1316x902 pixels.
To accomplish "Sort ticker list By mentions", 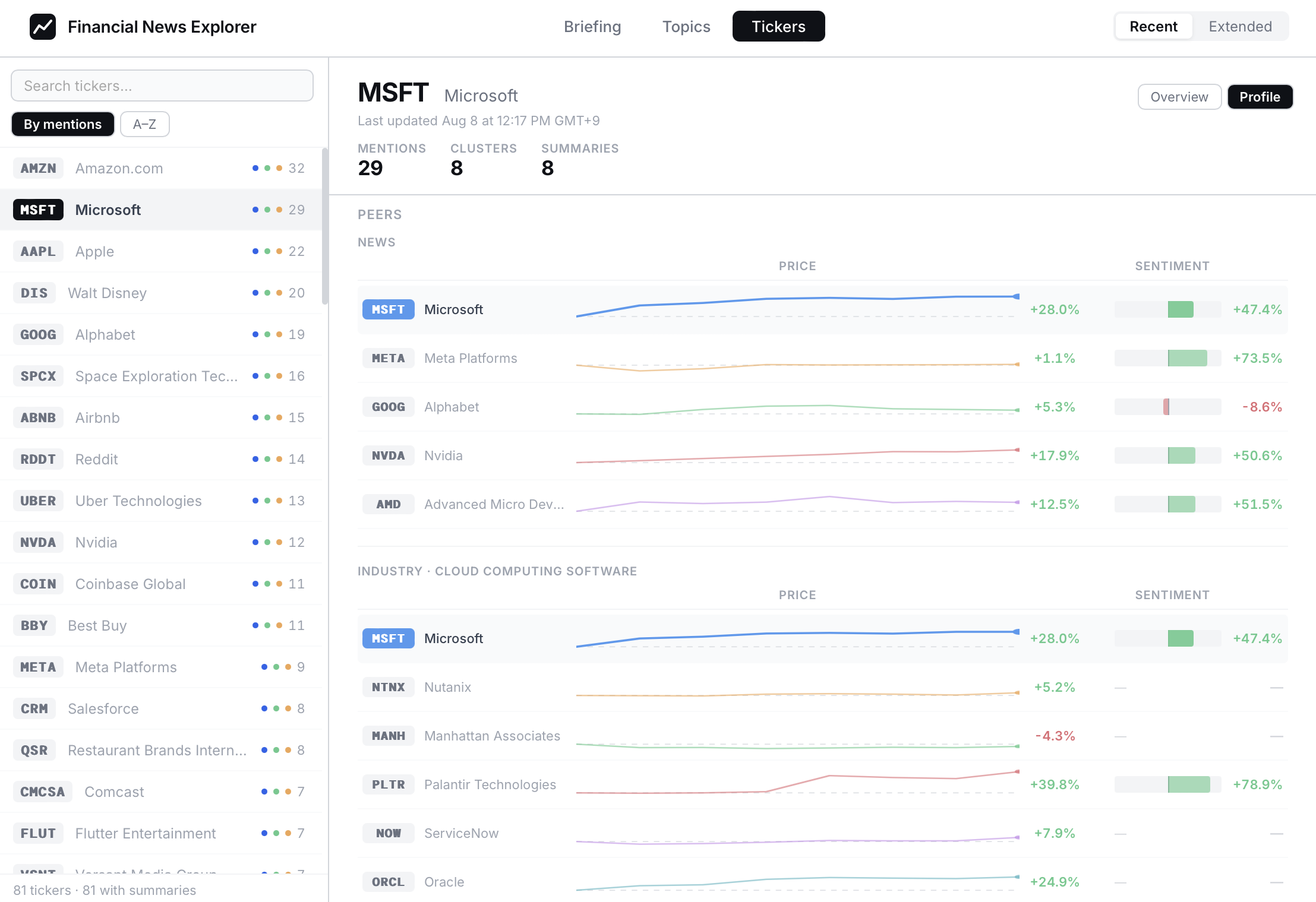I will [x=63, y=124].
